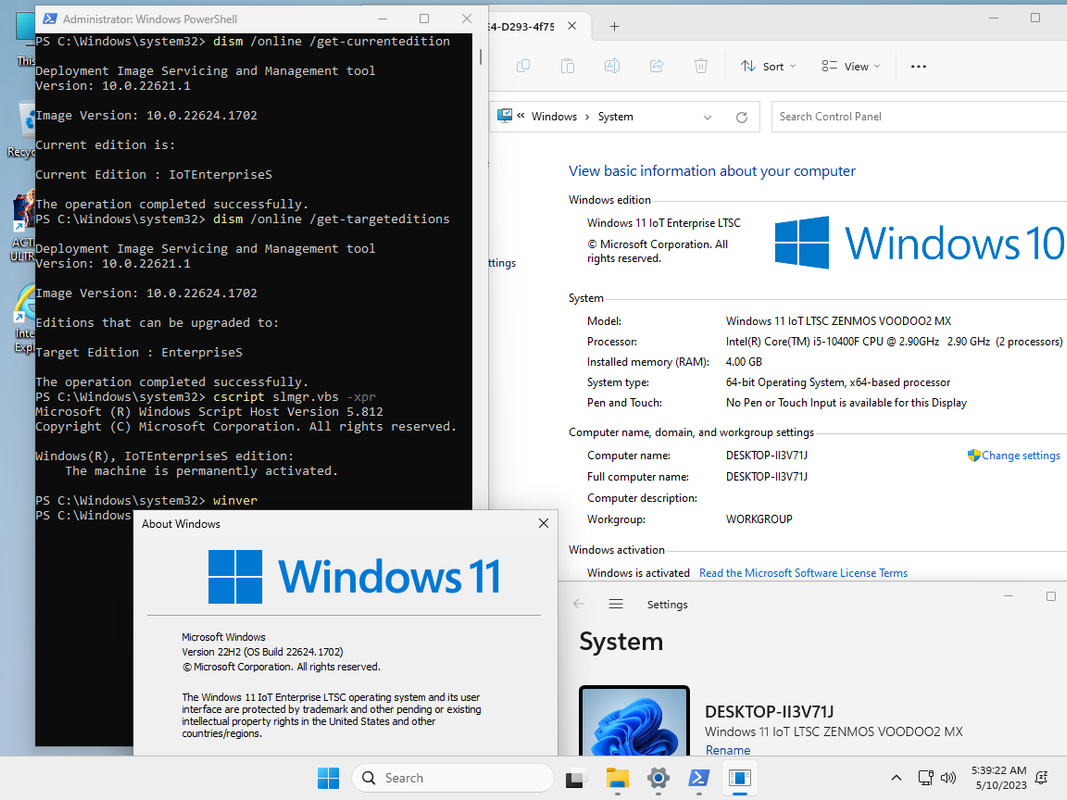Click View basic information about your computer
The height and width of the screenshot is (800, 1067).
click(712, 171)
